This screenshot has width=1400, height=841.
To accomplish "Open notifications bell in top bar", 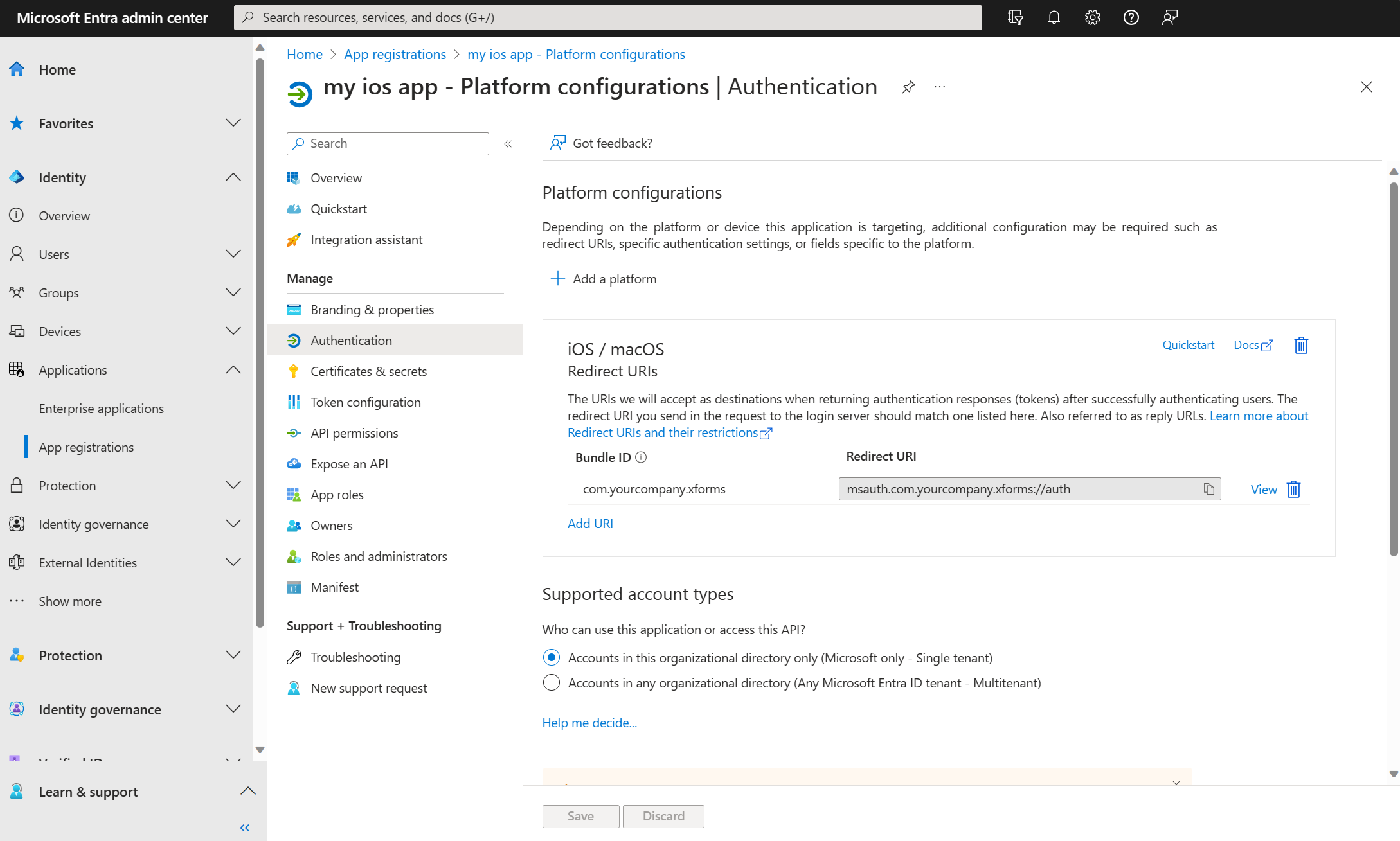I will (x=1054, y=17).
